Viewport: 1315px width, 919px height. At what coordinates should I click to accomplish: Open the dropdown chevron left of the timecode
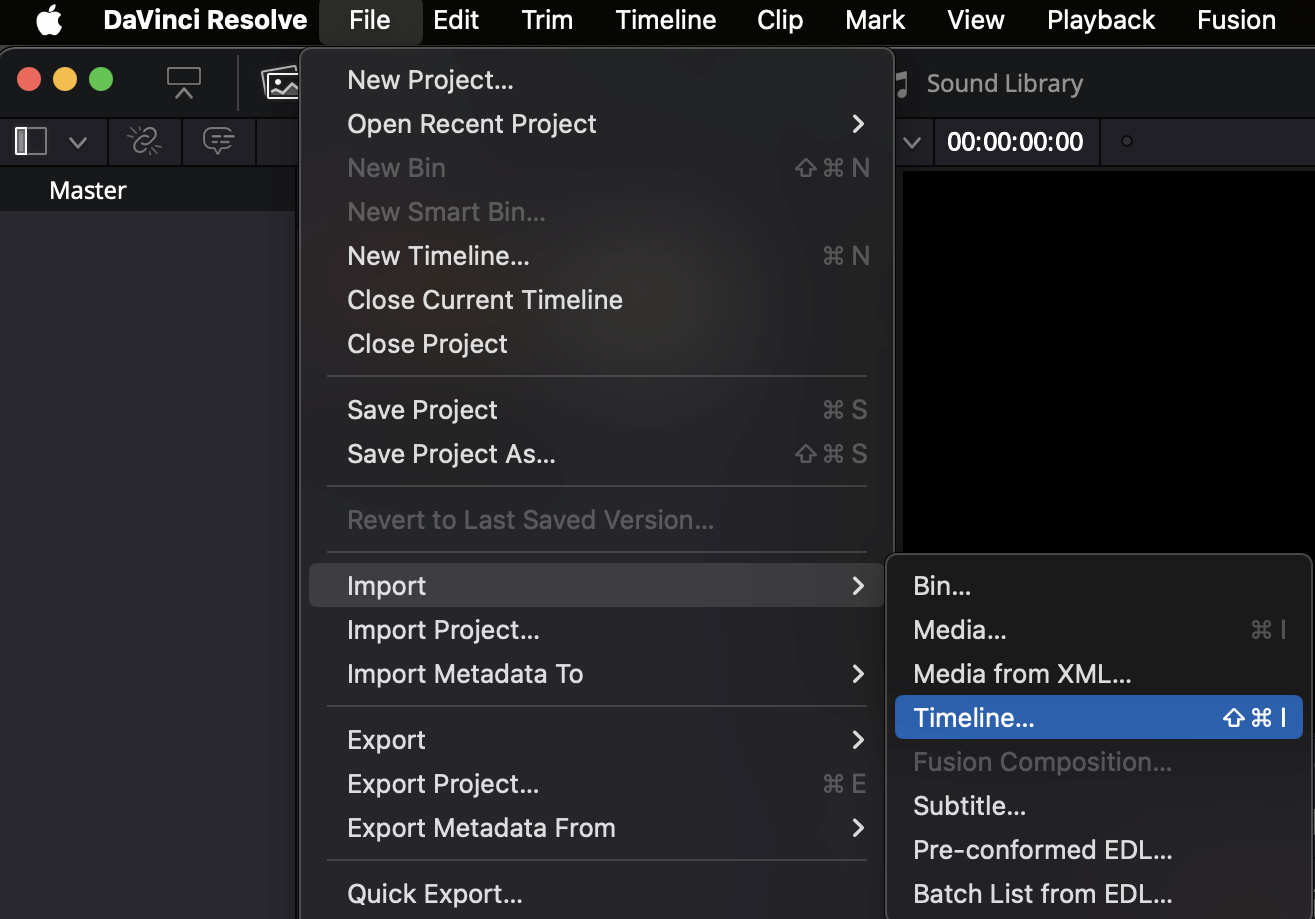(x=912, y=143)
